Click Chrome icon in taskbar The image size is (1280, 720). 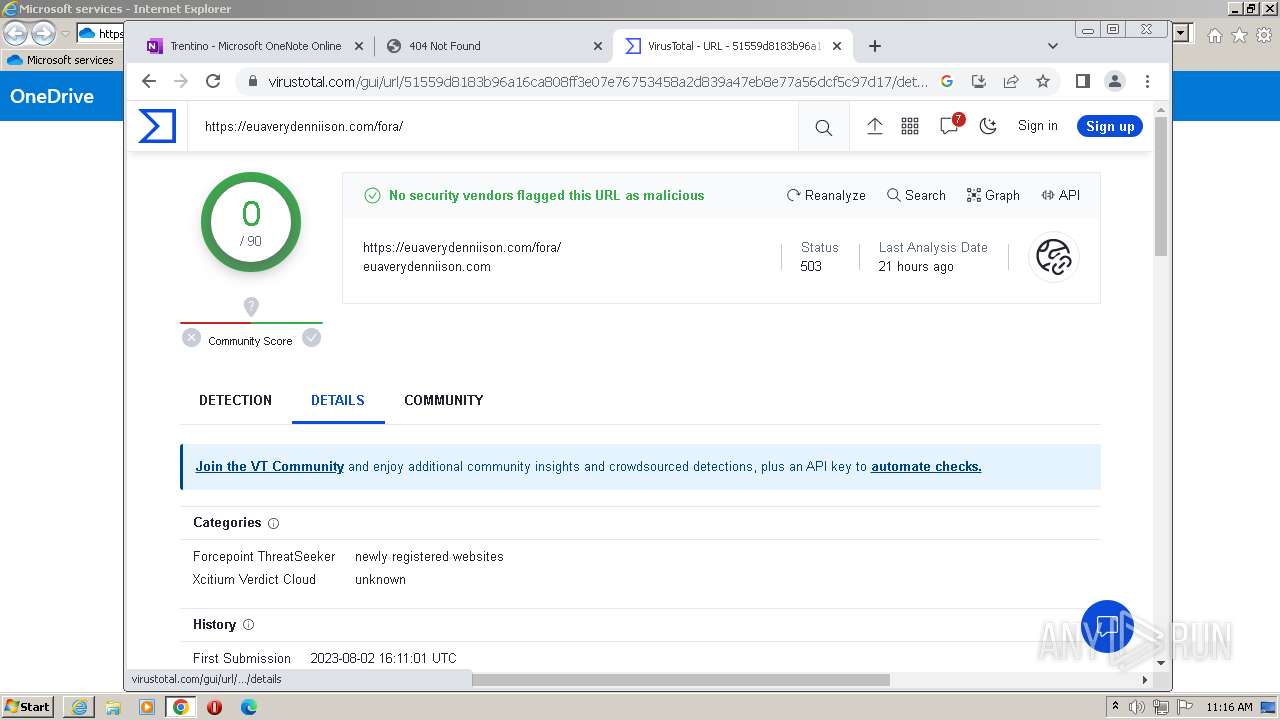pyautogui.click(x=181, y=707)
